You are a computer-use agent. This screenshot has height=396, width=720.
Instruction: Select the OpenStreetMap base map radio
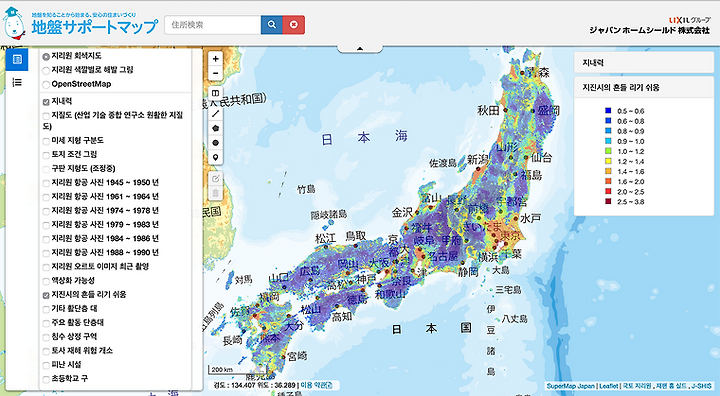click(46, 85)
